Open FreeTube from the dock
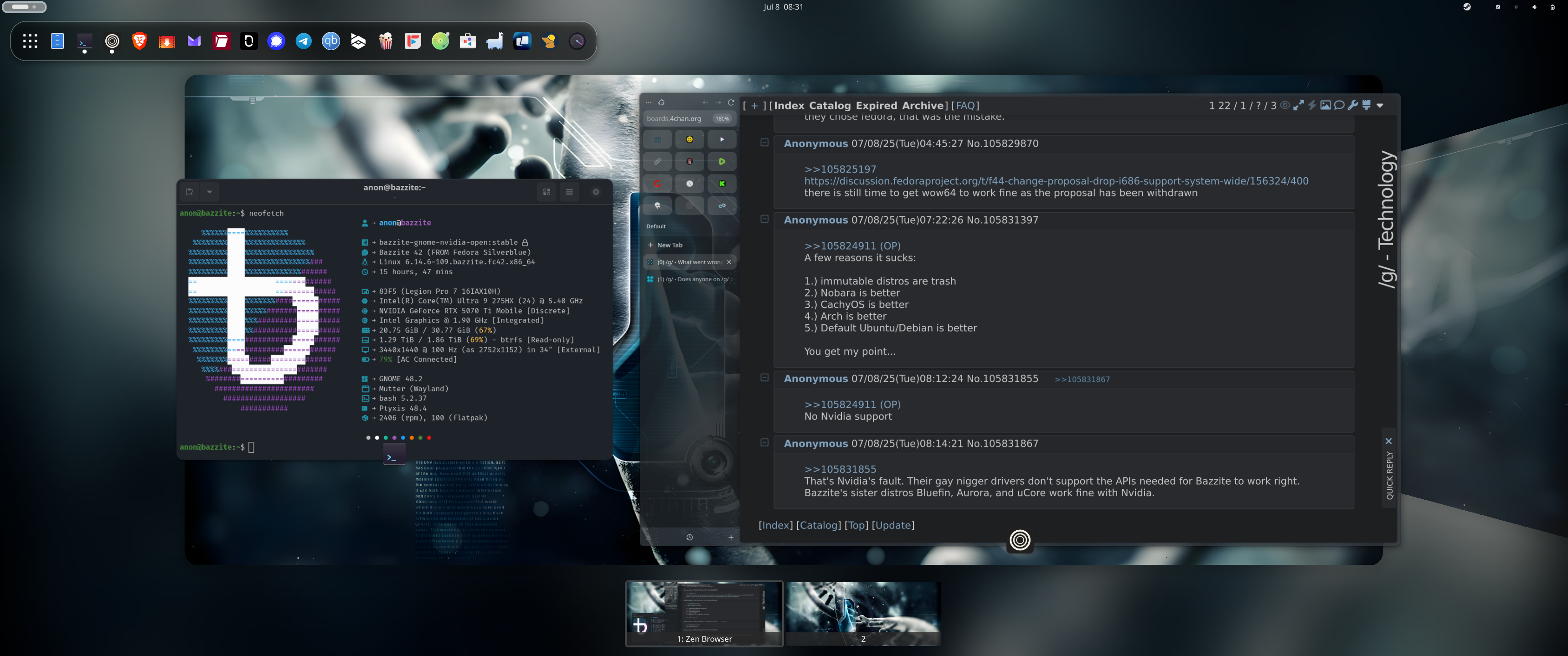This screenshot has width=1568, height=656. click(x=413, y=41)
